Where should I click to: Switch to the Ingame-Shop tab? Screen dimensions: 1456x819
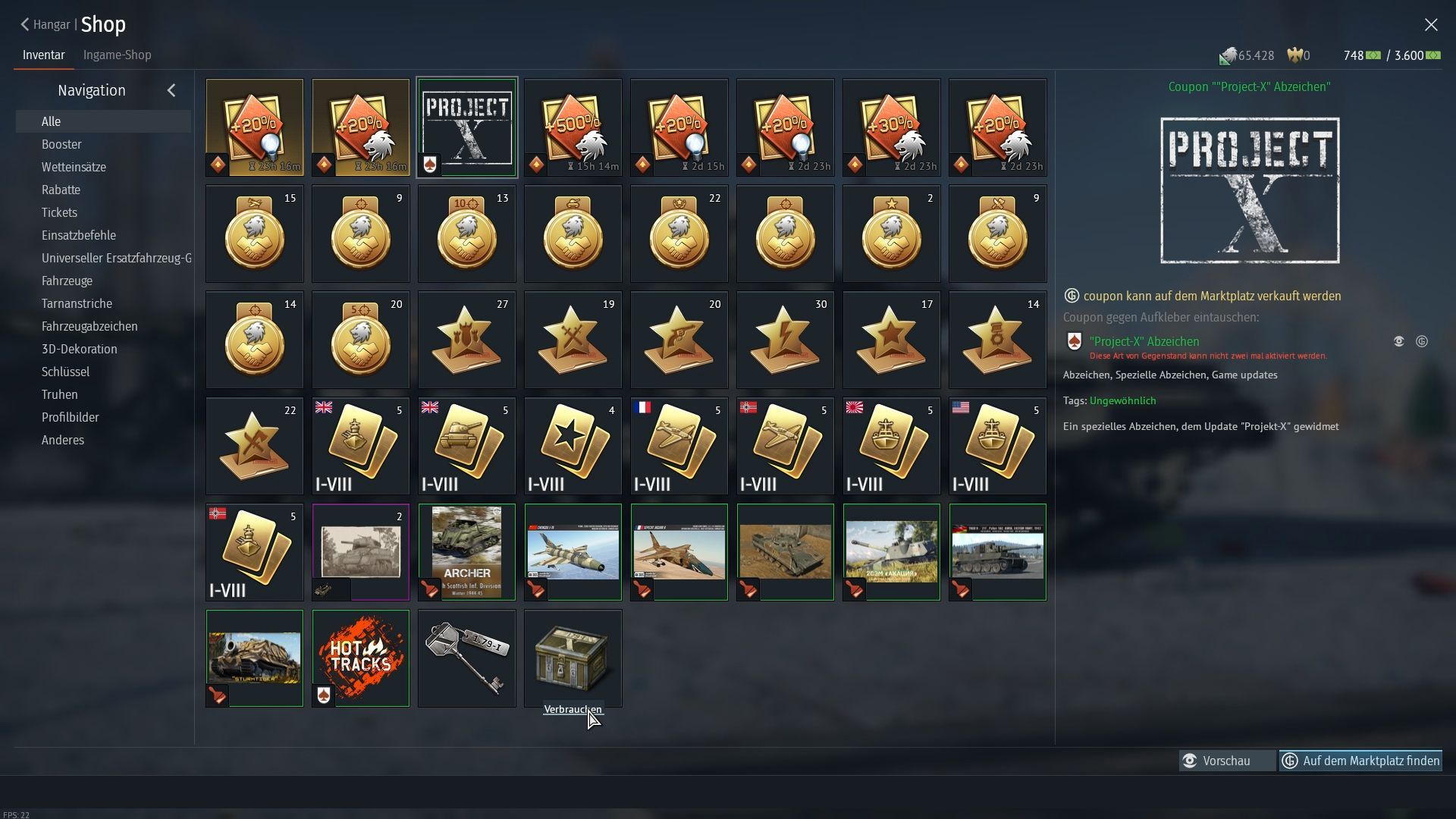point(117,55)
